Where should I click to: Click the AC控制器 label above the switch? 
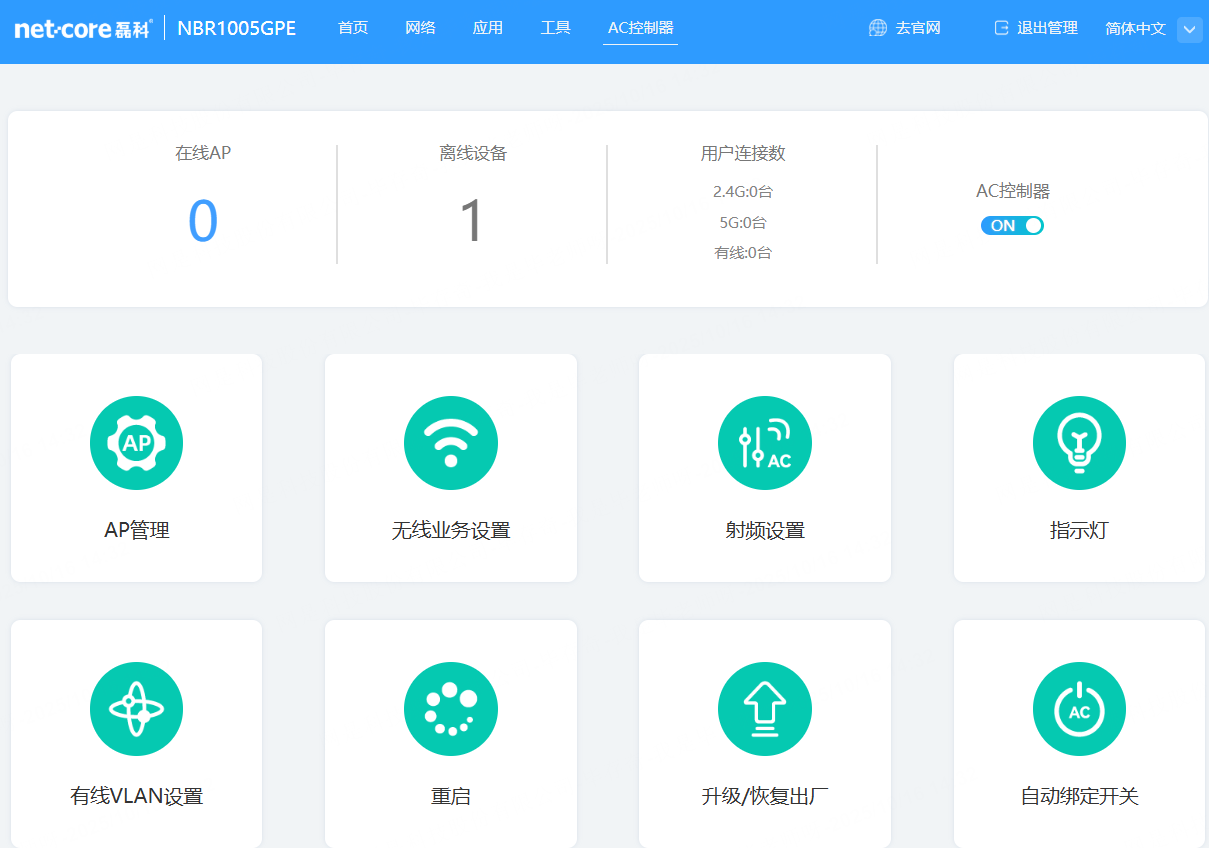click(1013, 191)
